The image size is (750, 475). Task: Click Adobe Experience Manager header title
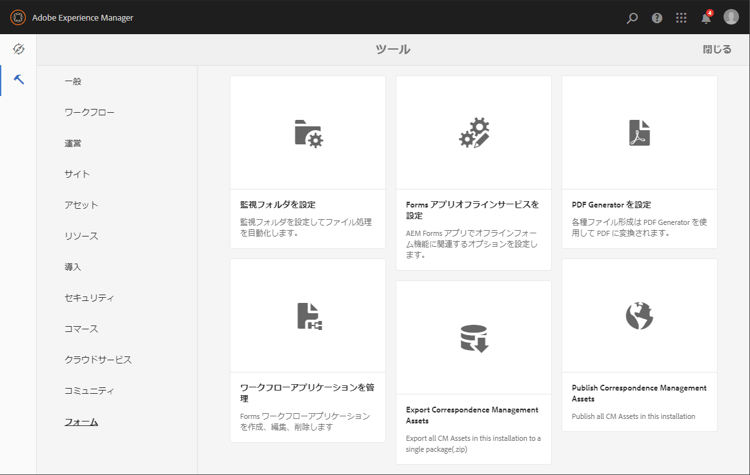[83, 18]
